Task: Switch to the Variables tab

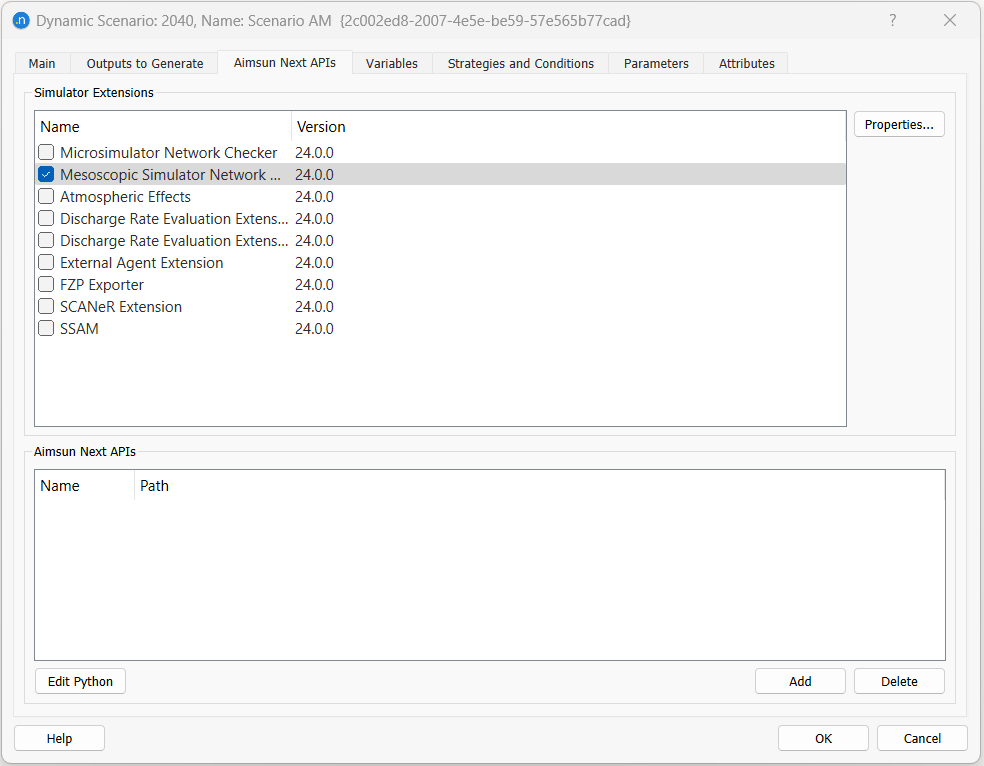Action: [x=391, y=63]
